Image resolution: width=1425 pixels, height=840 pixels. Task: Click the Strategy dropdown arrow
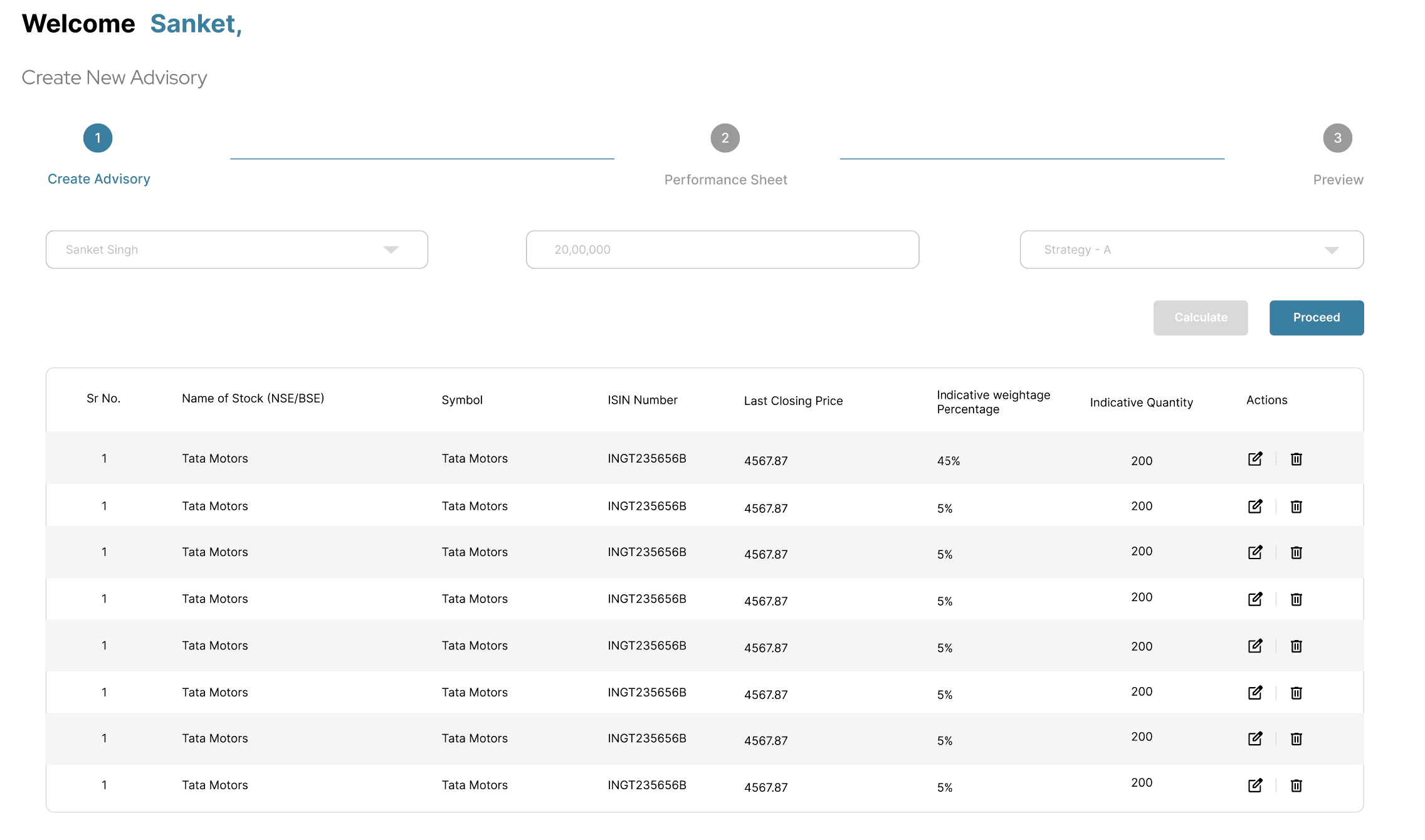1332,250
